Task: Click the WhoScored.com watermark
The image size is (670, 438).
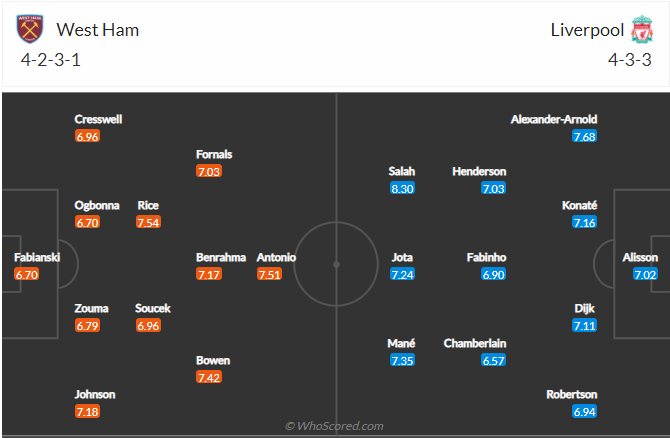Action: click(x=335, y=426)
